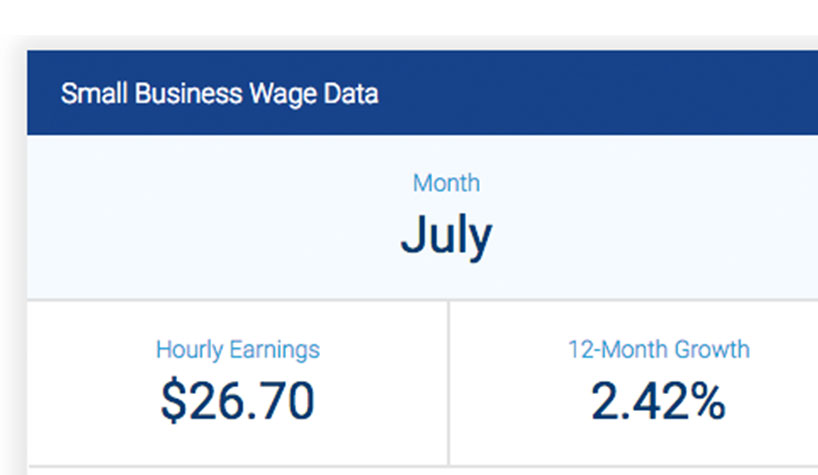Select the 2.42% growth figure
The width and height of the screenshot is (818, 475).
click(658, 401)
